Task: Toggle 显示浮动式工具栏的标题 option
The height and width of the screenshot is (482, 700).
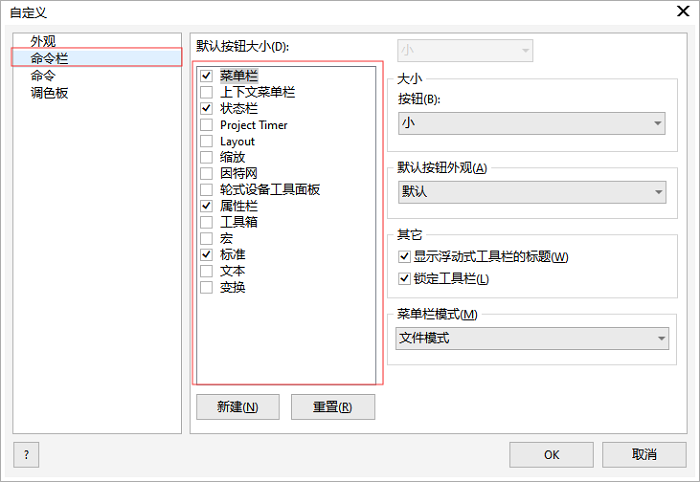Action: click(x=404, y=257)
